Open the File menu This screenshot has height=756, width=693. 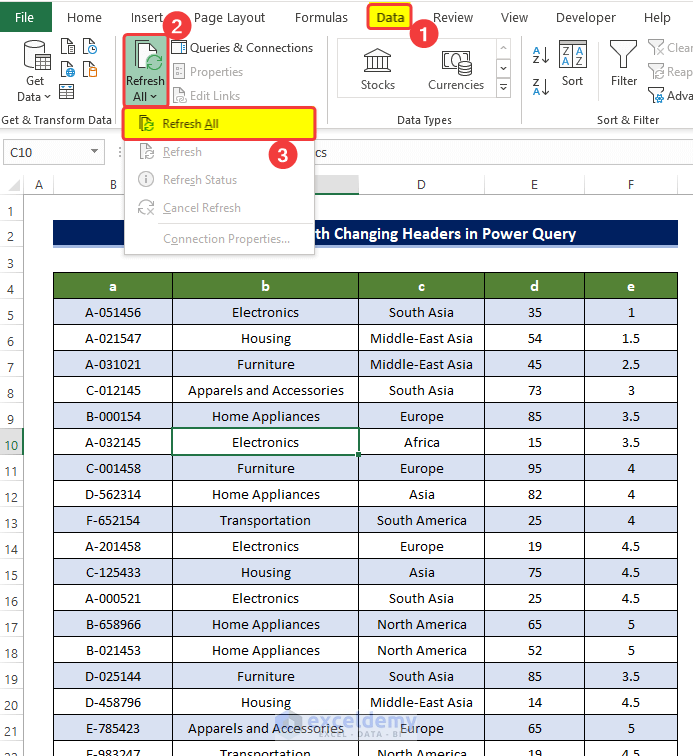coord(25,17)
